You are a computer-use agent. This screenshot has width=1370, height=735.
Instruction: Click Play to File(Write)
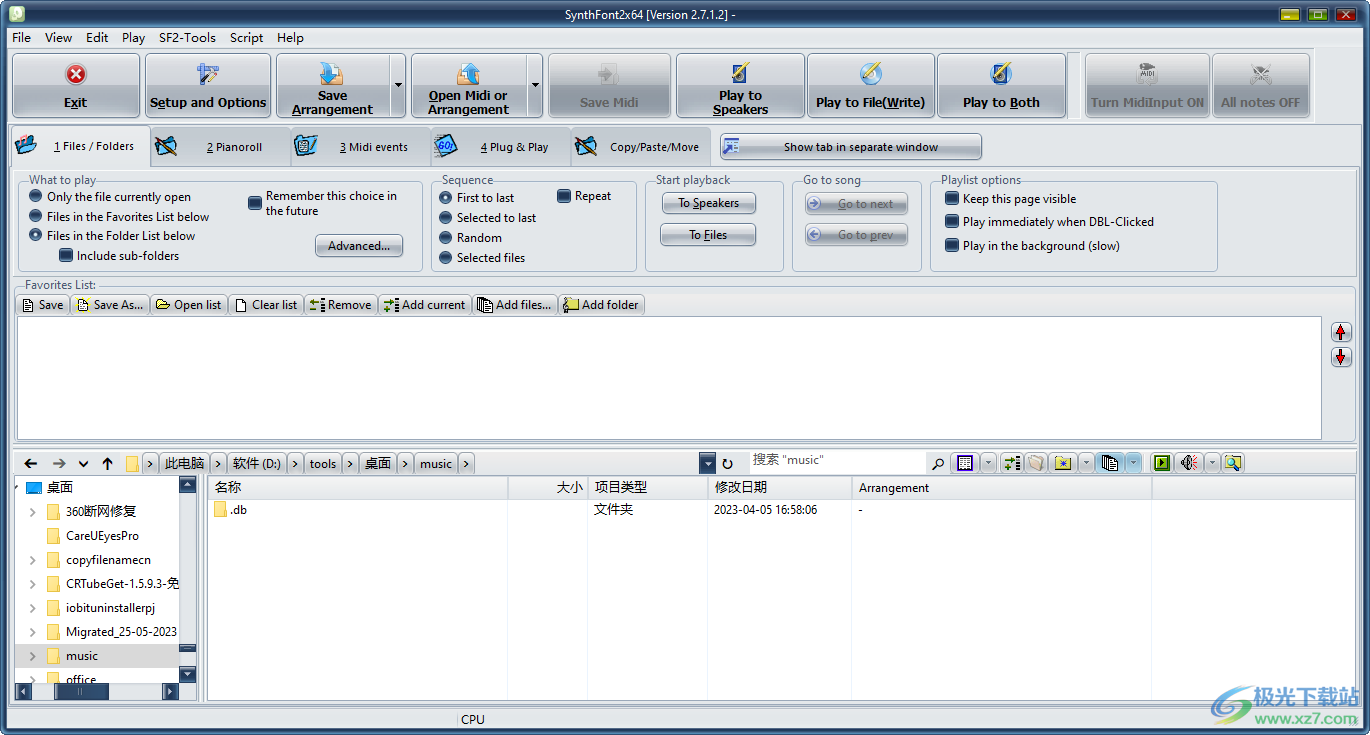point(871,86)
